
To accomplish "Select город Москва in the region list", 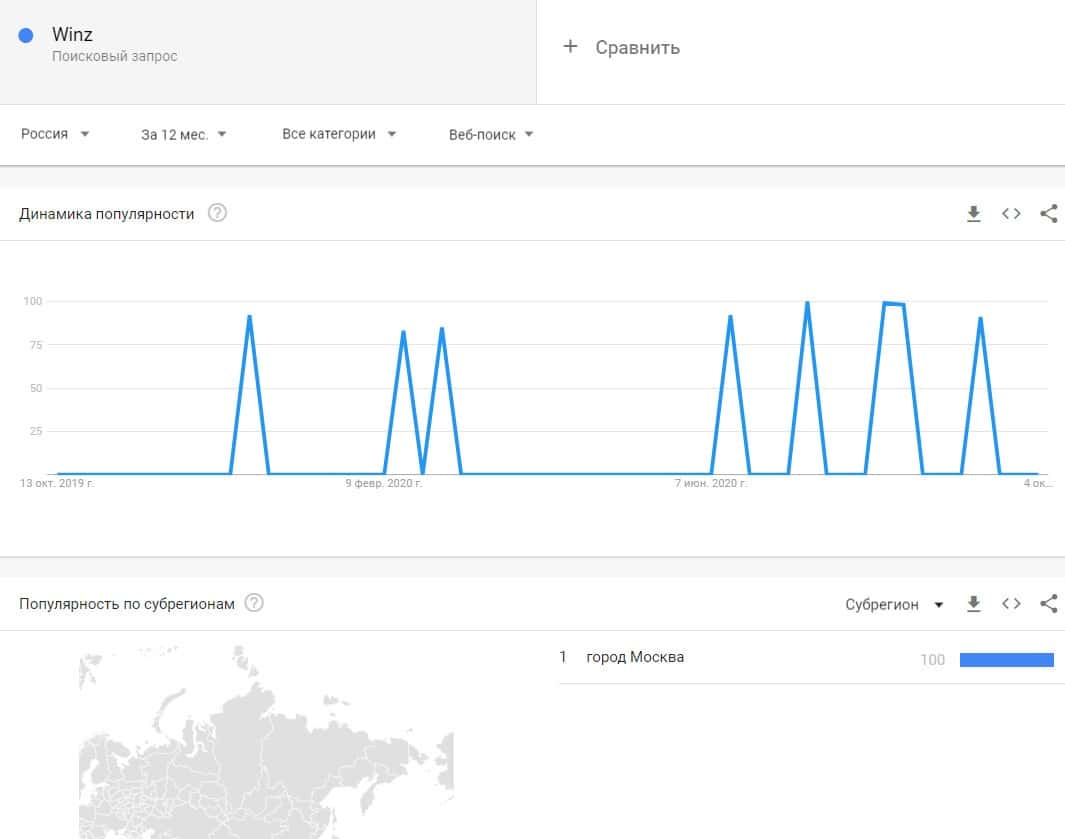I will (635, 657).
